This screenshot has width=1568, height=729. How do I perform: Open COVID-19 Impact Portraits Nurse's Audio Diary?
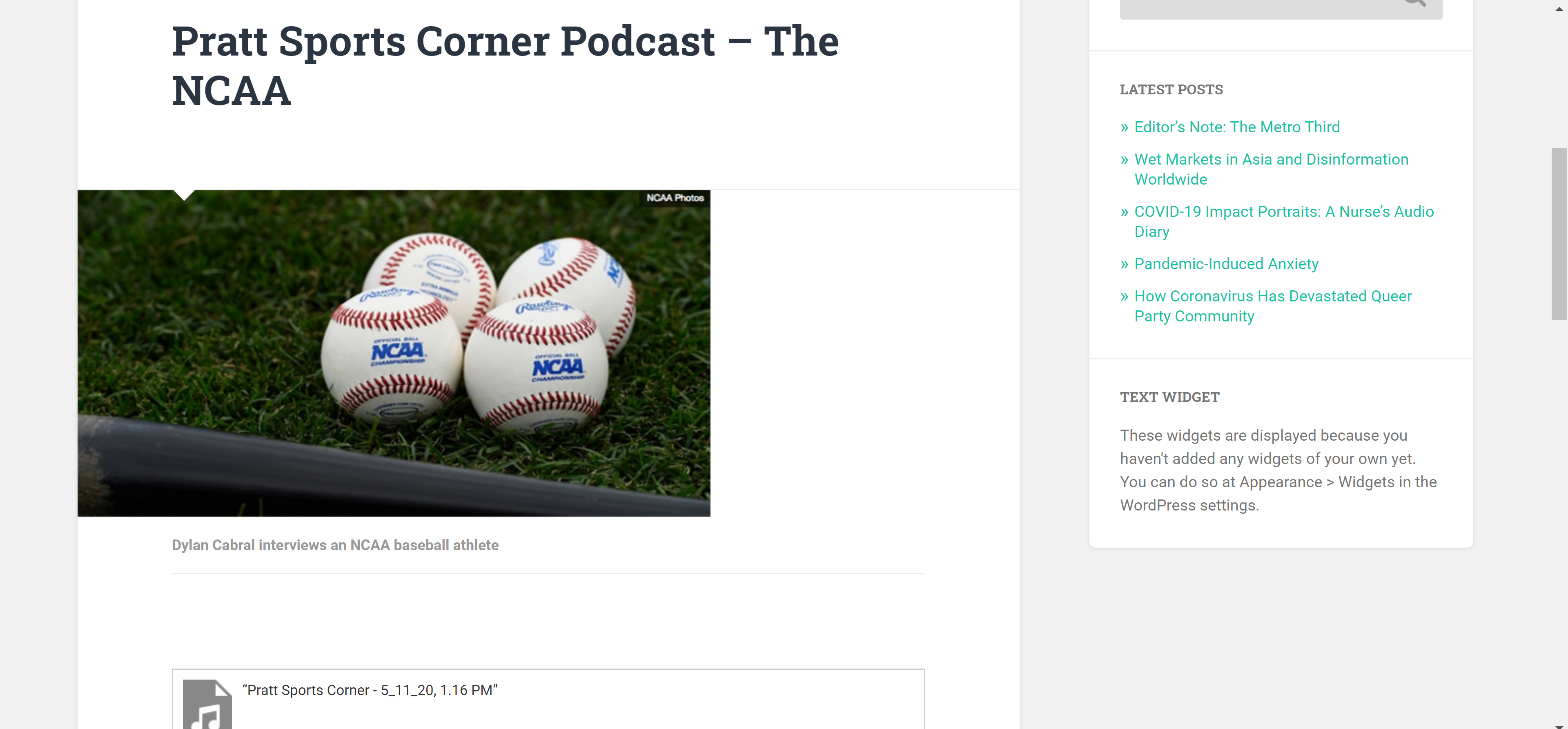coord(1284,222)
